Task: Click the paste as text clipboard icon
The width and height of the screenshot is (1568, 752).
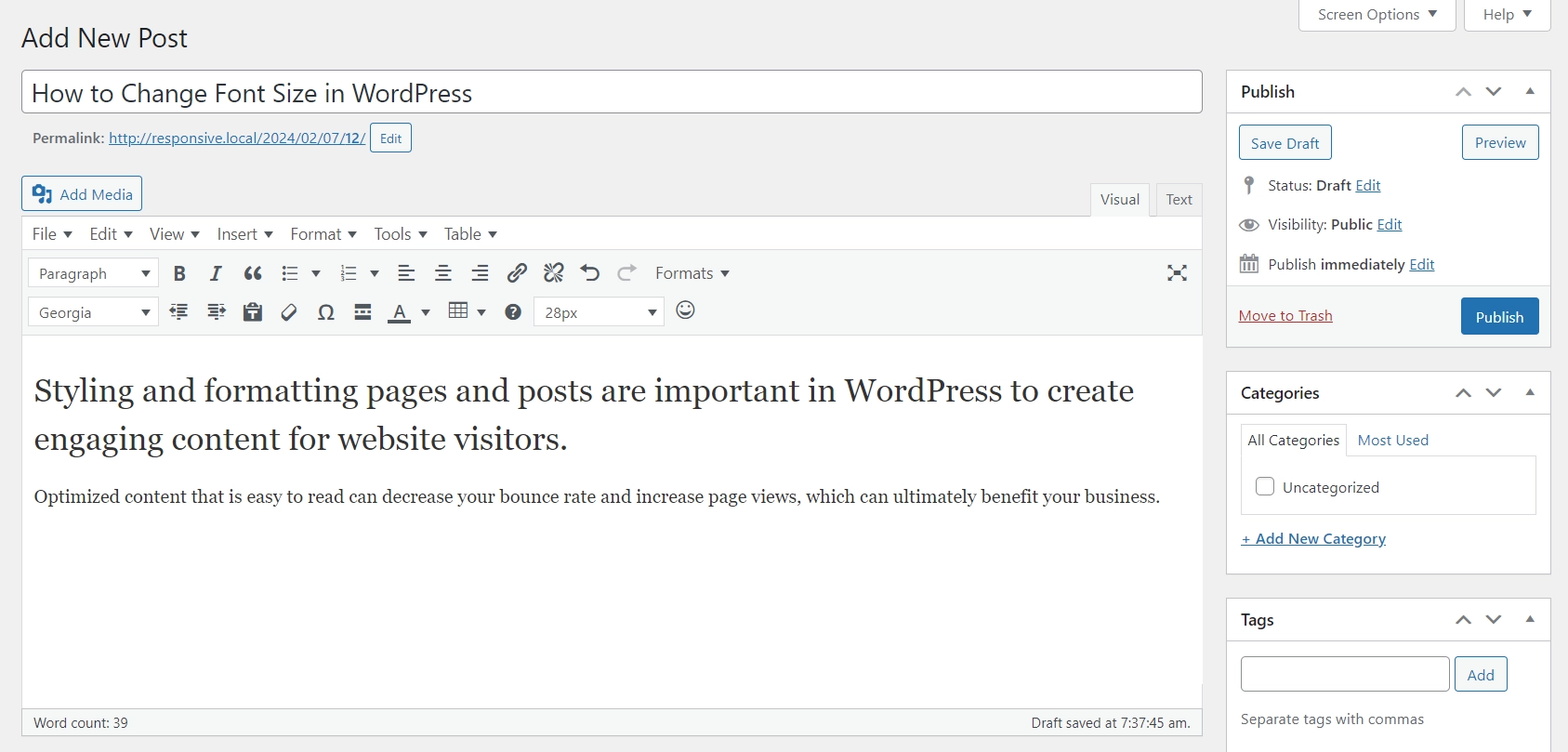Action: [253, 312]
